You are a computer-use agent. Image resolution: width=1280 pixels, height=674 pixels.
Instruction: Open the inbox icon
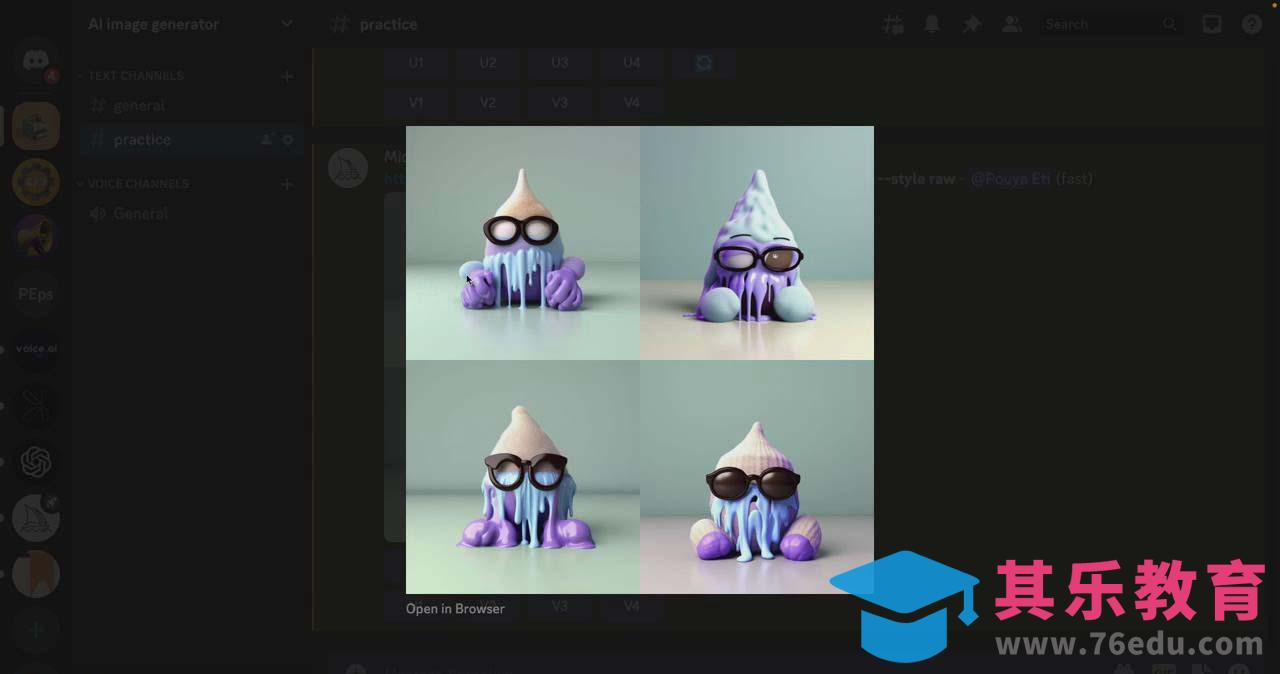[x=1212, y=24]
